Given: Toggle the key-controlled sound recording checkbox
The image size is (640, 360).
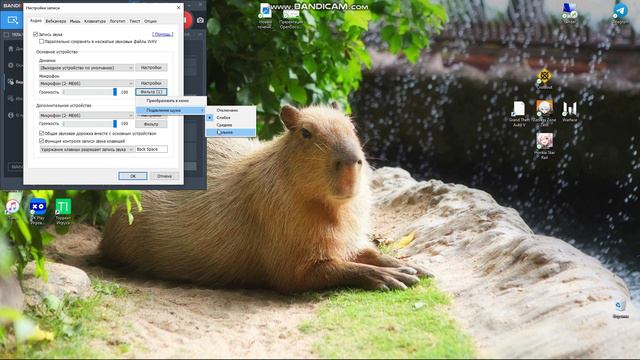Looking at the screenshot, I should pyautogui.click(x=41, y=141).
